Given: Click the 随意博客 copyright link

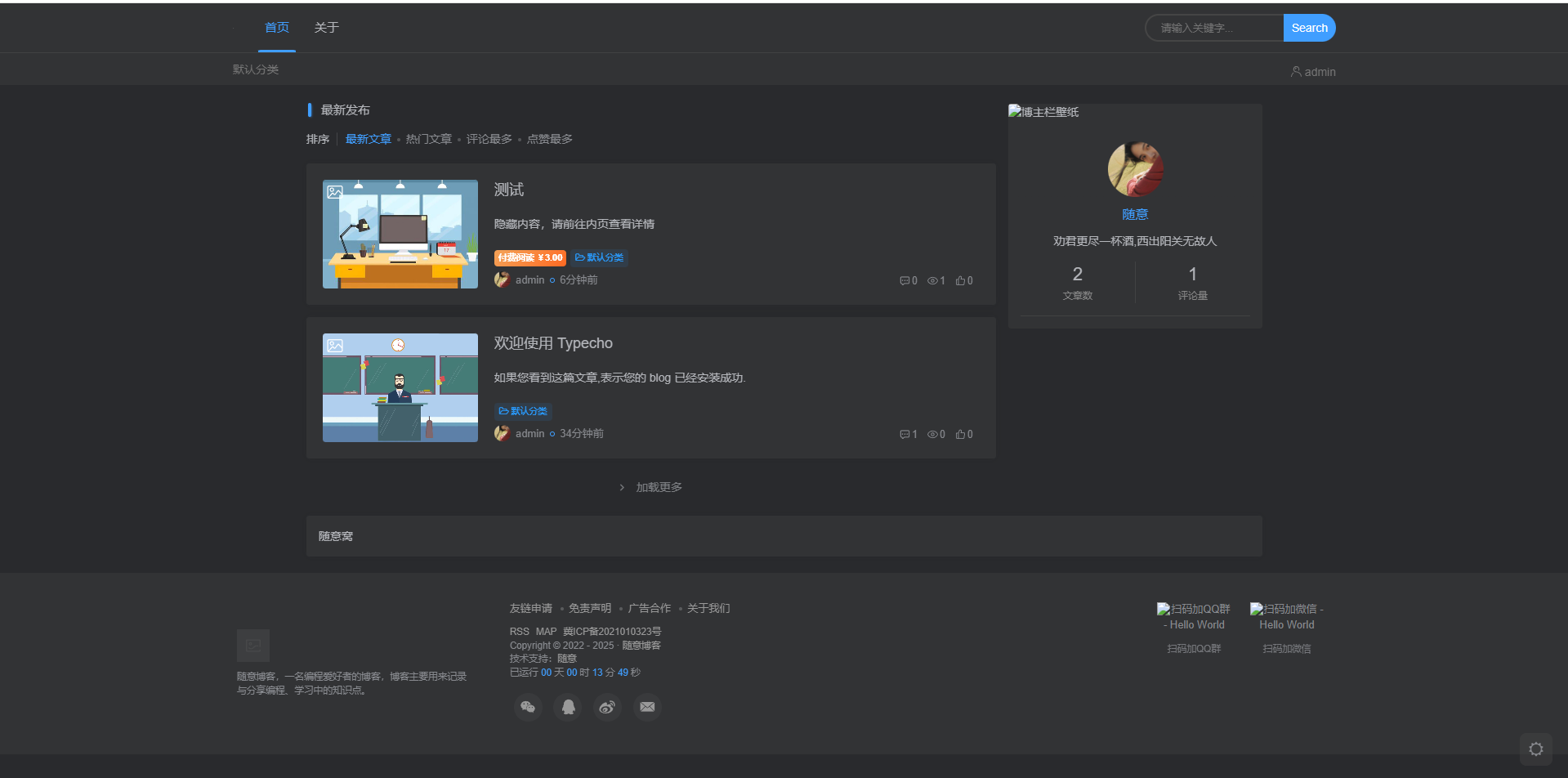Looking at the screenshot, I should pyautogui.click(x=641, y=646).
